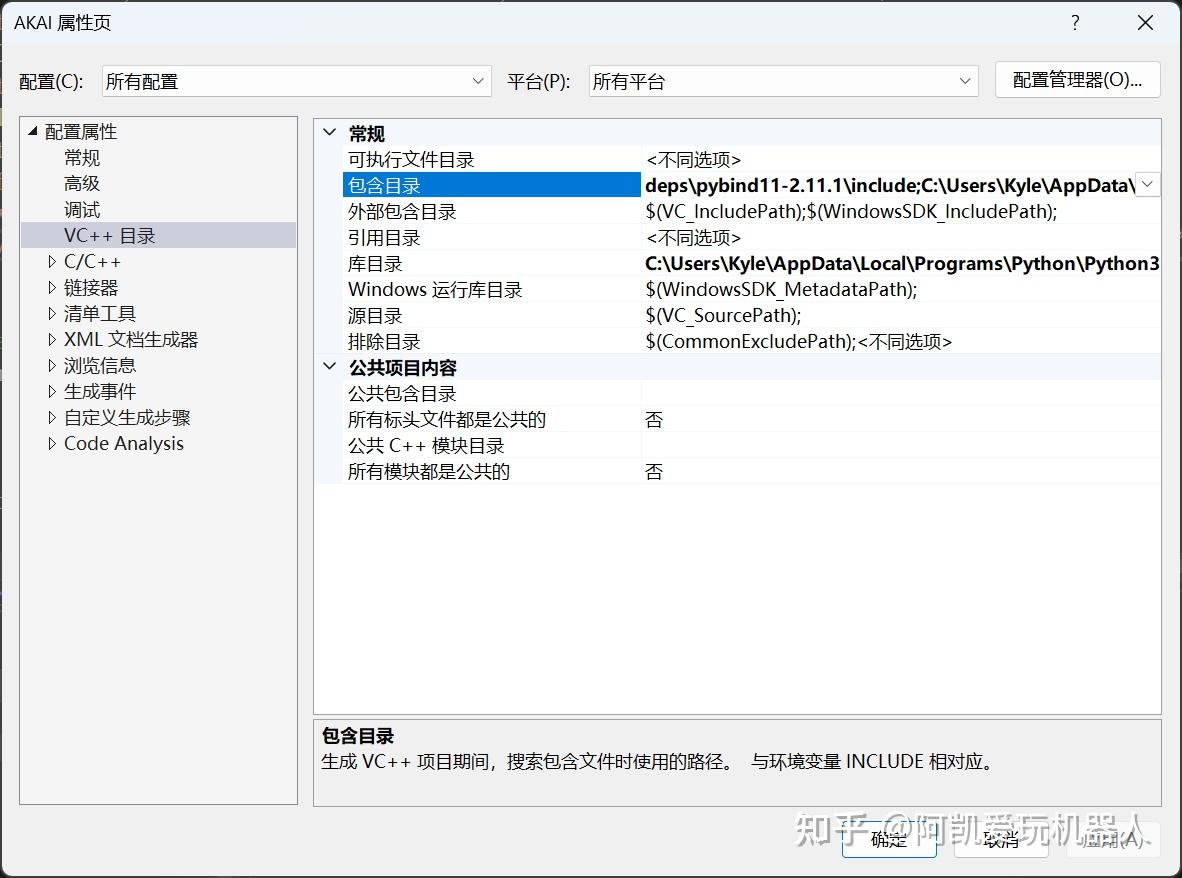This screenshot has width=1182, height=878.
Task: Expand the 链接器 tree node
Action: tap(52, 287)
